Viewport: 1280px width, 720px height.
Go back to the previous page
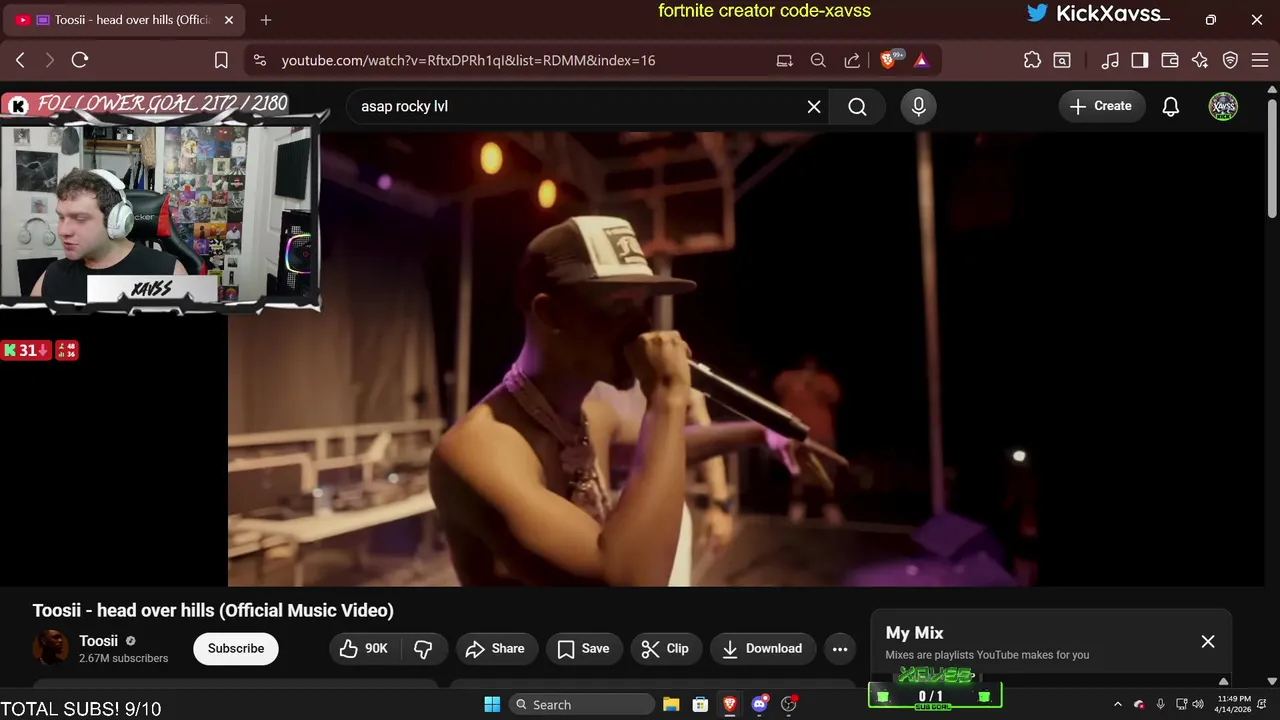pos(20,60)
